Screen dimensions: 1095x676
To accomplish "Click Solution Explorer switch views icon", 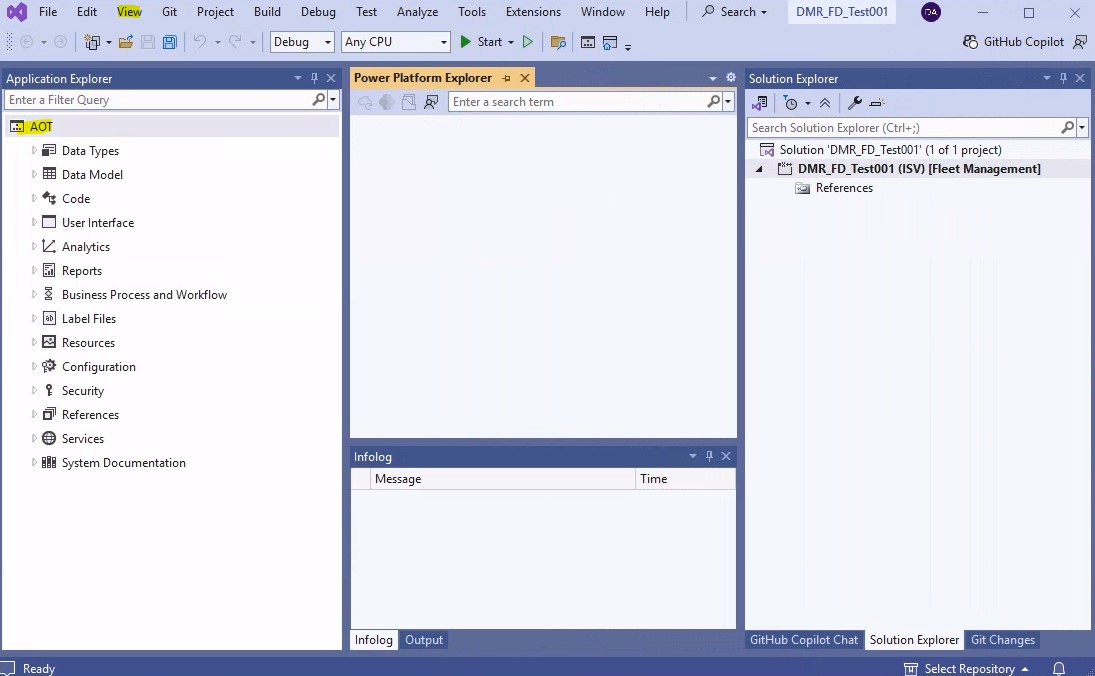I will point(760,103).
